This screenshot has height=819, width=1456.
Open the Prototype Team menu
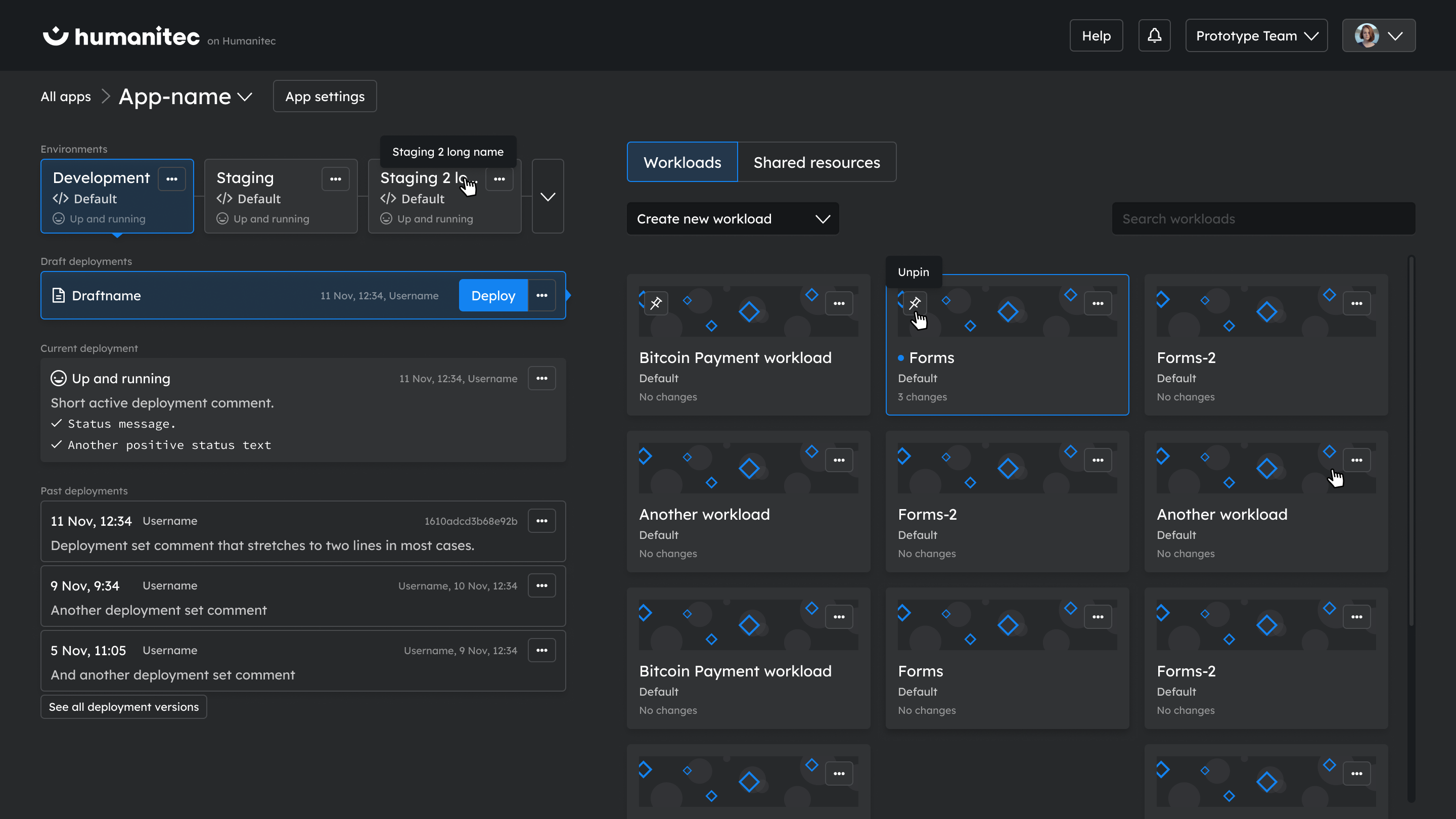[1256, 35]
